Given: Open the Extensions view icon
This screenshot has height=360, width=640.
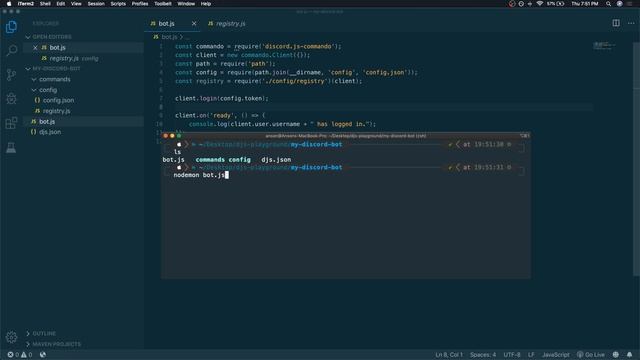Looking at the screenshot, I should pyautogui.click(x=11, y=123).
